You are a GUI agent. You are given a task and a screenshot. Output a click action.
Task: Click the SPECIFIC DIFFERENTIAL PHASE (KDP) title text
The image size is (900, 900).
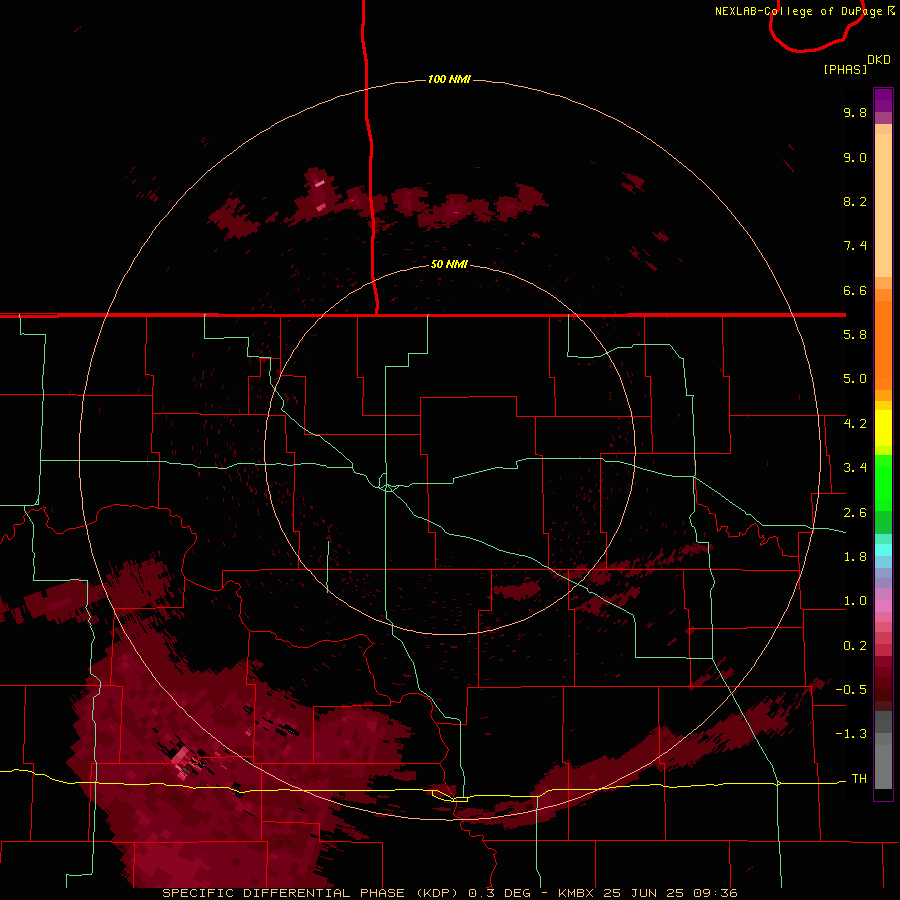coord(312,893)
